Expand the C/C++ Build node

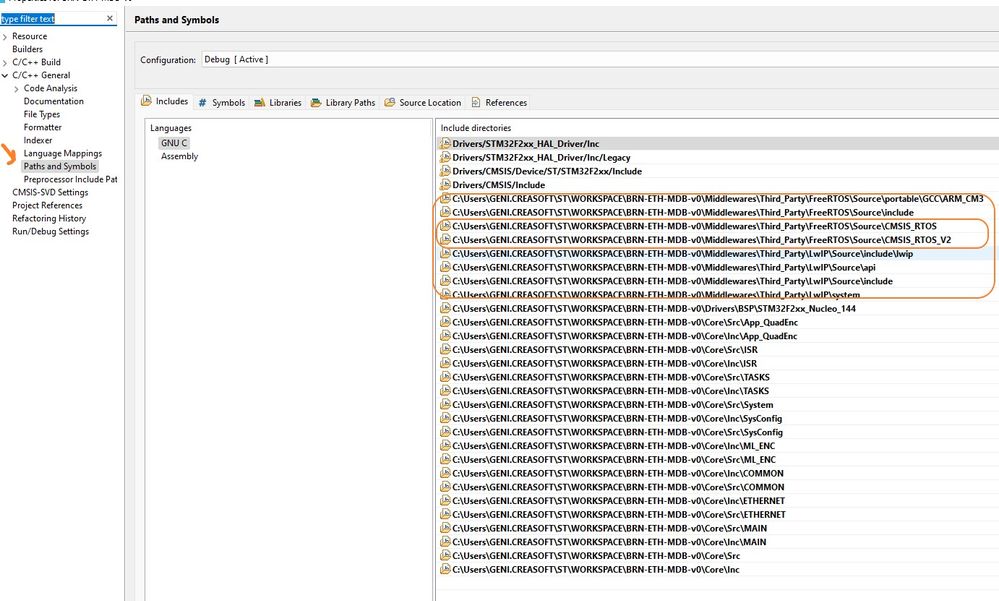click(x=5, y=63)
